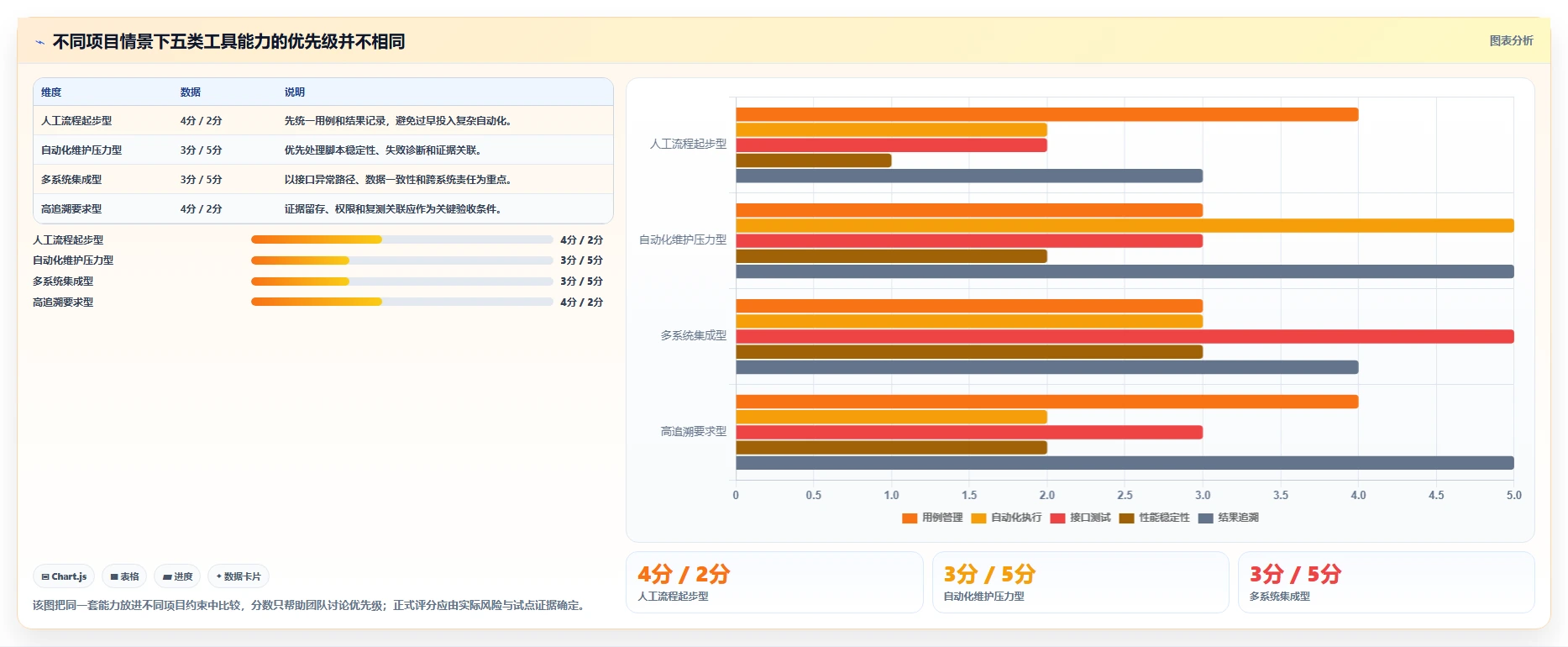Click the 多系统集成型 chart axis label
The width and height of the screenshot is (1568, 647).
pyautogui.click(x=693, y=336)
